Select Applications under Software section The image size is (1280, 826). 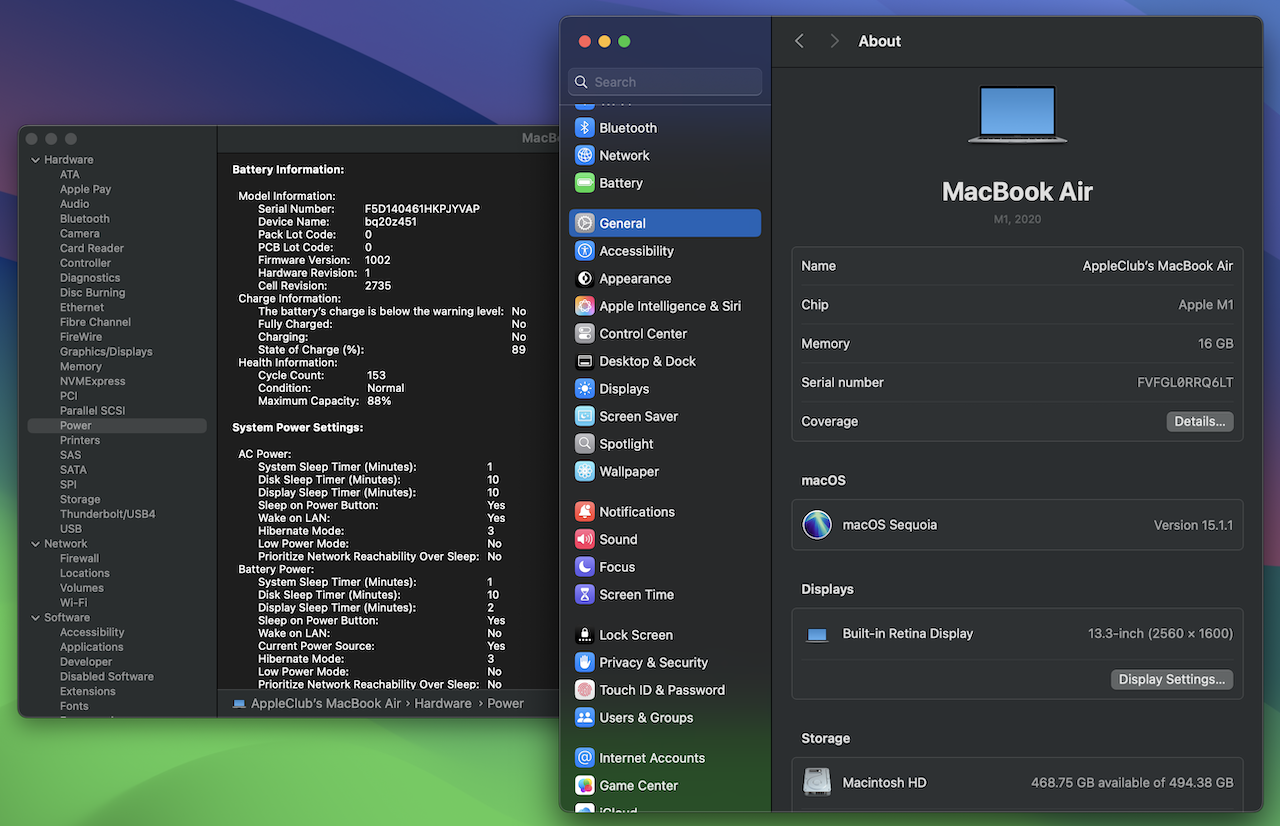[x=91, y=647]
